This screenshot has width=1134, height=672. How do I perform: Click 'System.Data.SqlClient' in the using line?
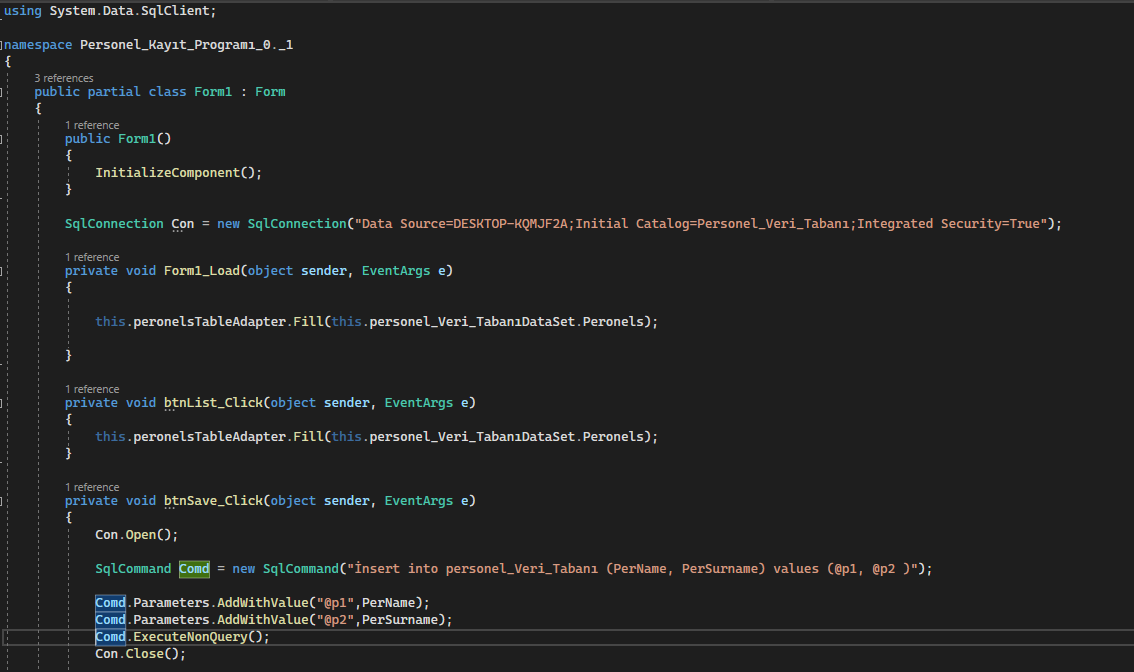click(129, 11)
